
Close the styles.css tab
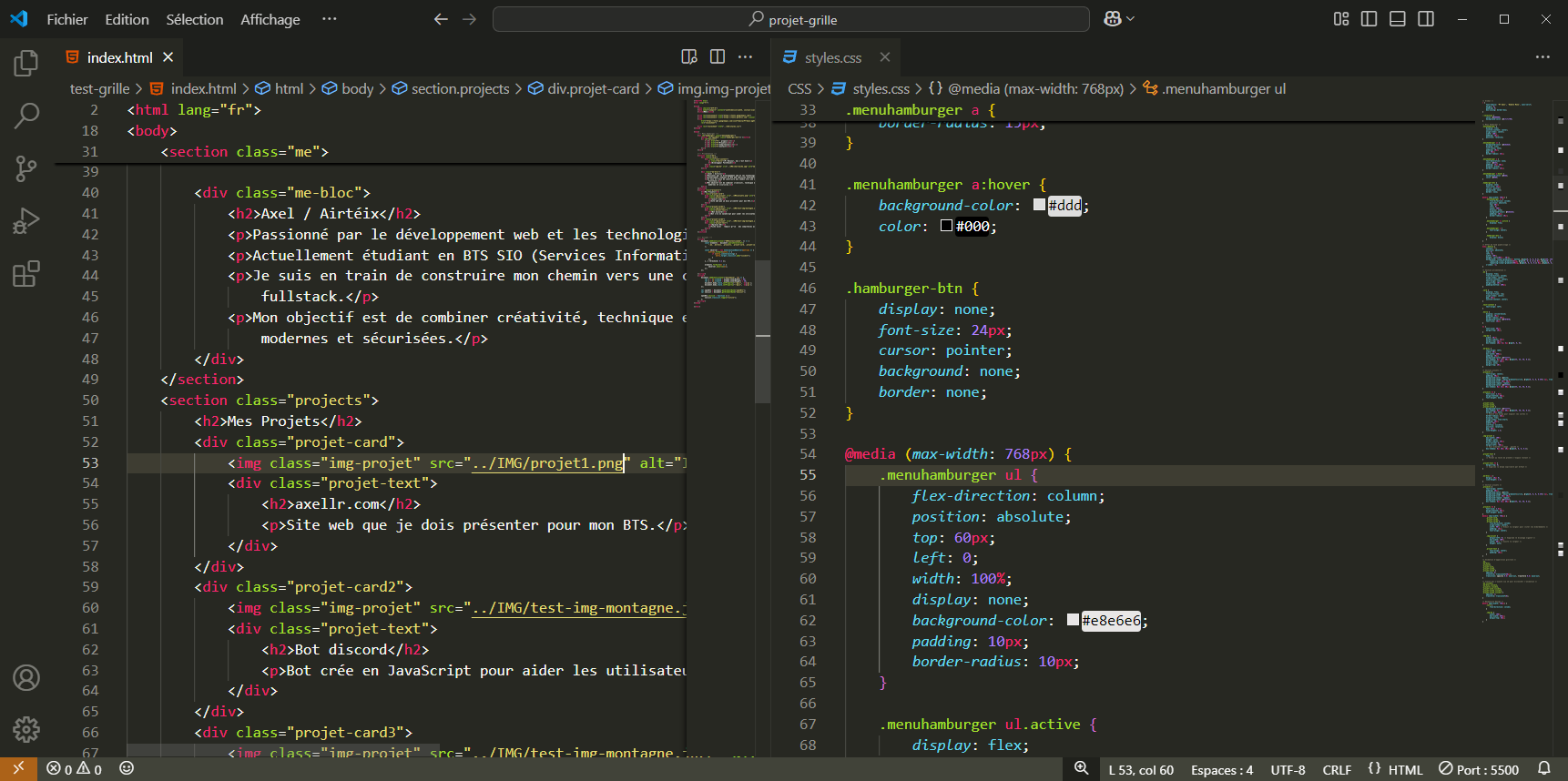[x=885, y=56]
